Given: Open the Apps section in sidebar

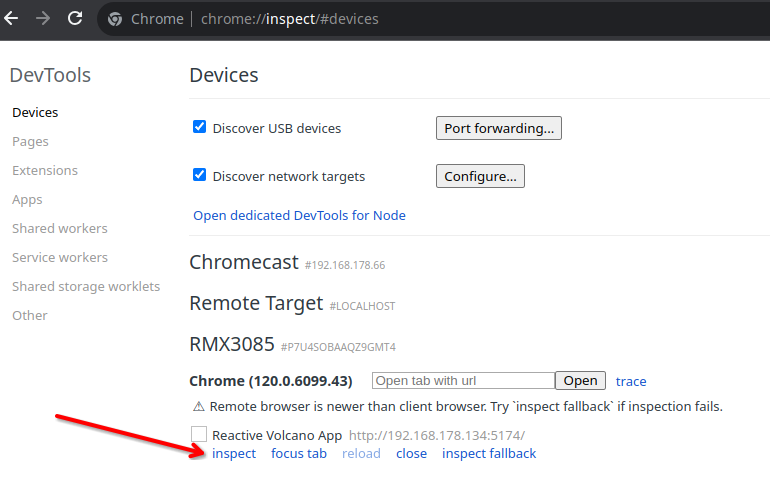Looking at the screenshot, I should (x=28, y=199).
